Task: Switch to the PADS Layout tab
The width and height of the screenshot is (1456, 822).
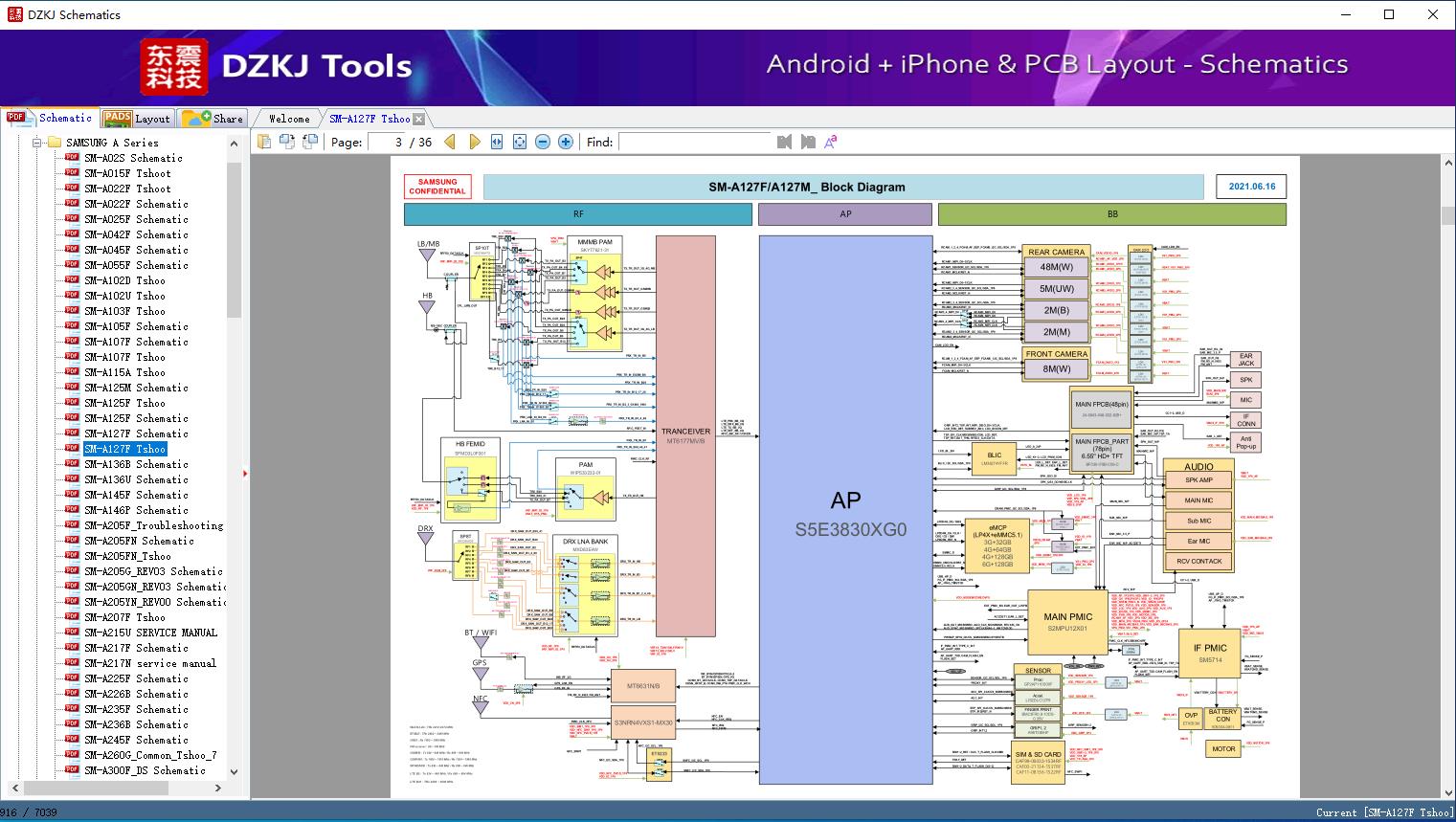Action: tap(137, 119)
